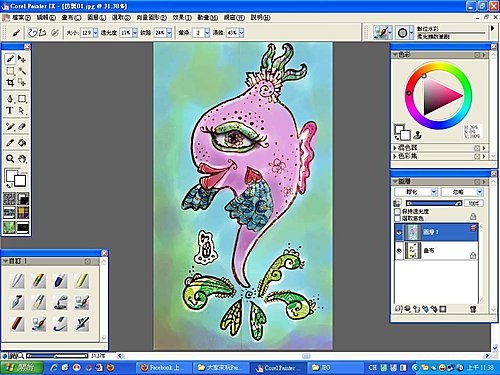Collapse the Layers palette section
The width and height of the screenshot is (500, 375).
(395, 181)
